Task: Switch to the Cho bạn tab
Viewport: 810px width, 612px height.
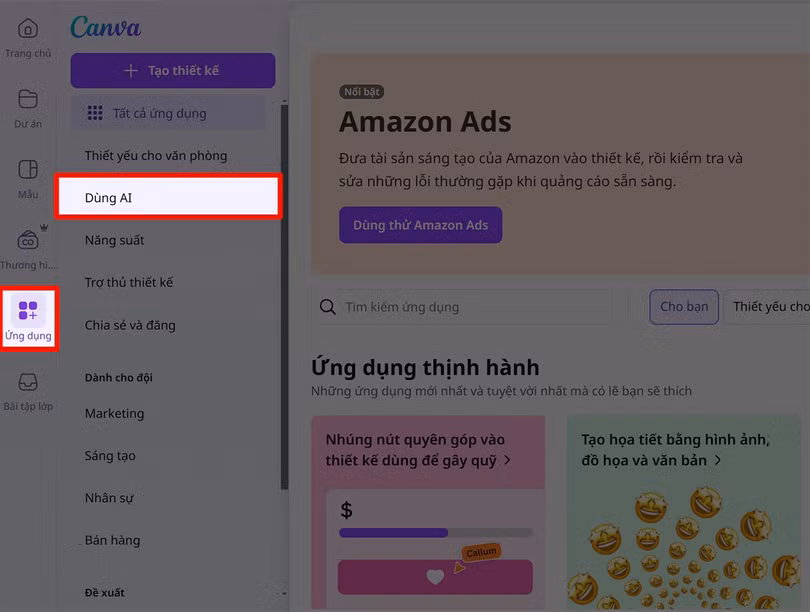Action: point(684,307)
